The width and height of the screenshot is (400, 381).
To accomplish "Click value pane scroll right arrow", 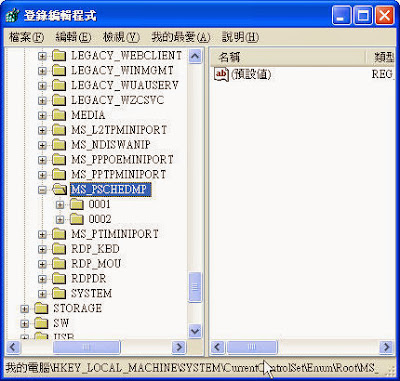I will tap(387, 347).
